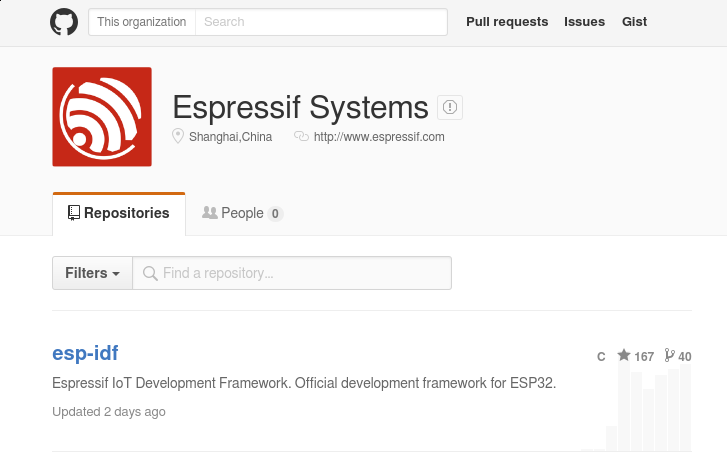Click the link icon before the website URL

(x=301, y=137)
